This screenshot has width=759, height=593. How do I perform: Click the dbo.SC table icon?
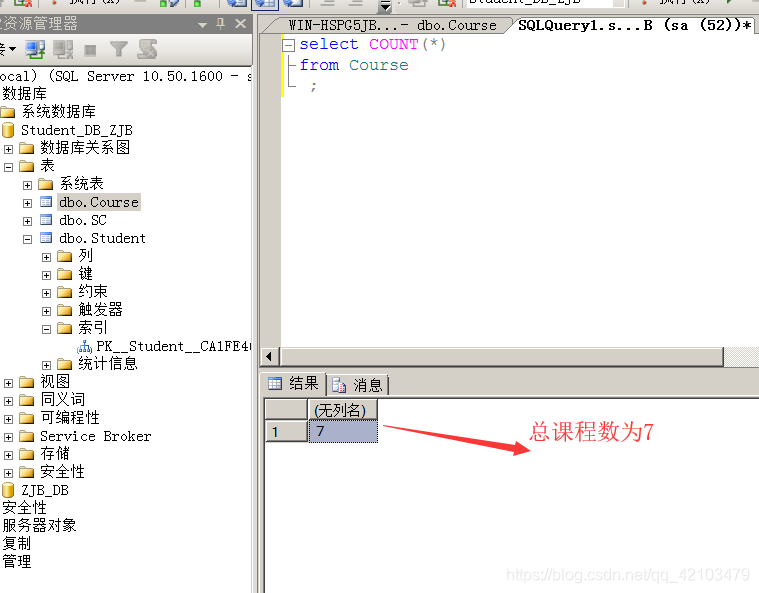coord(46,220)
